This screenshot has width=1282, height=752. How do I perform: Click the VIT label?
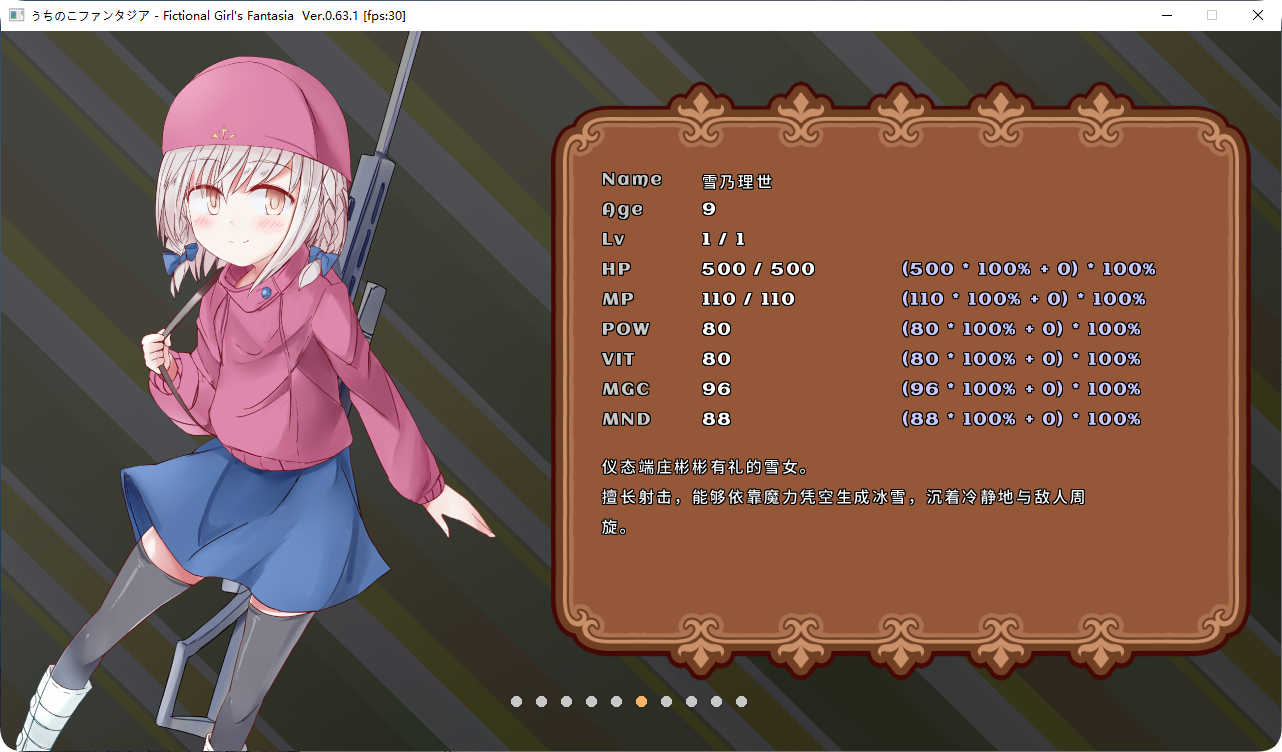[x=618, y=359]
